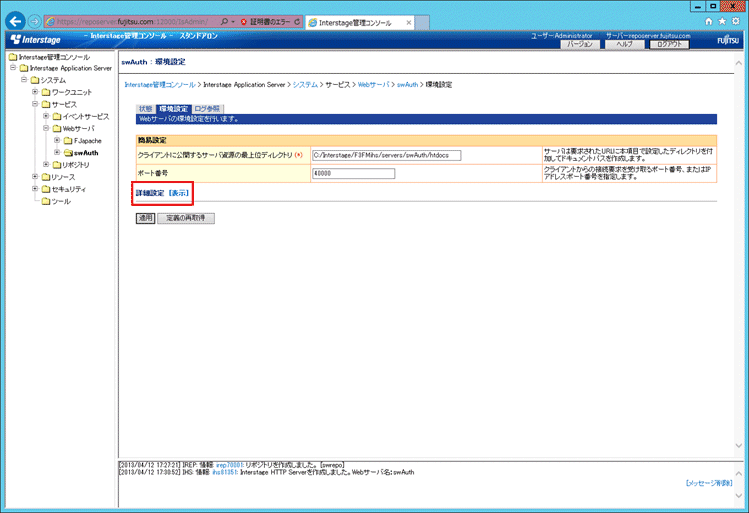Image resolution: width=749 pixels, height=513 pixels.
Task: Select ツール in the tree
Action: [x=61, y=202]
